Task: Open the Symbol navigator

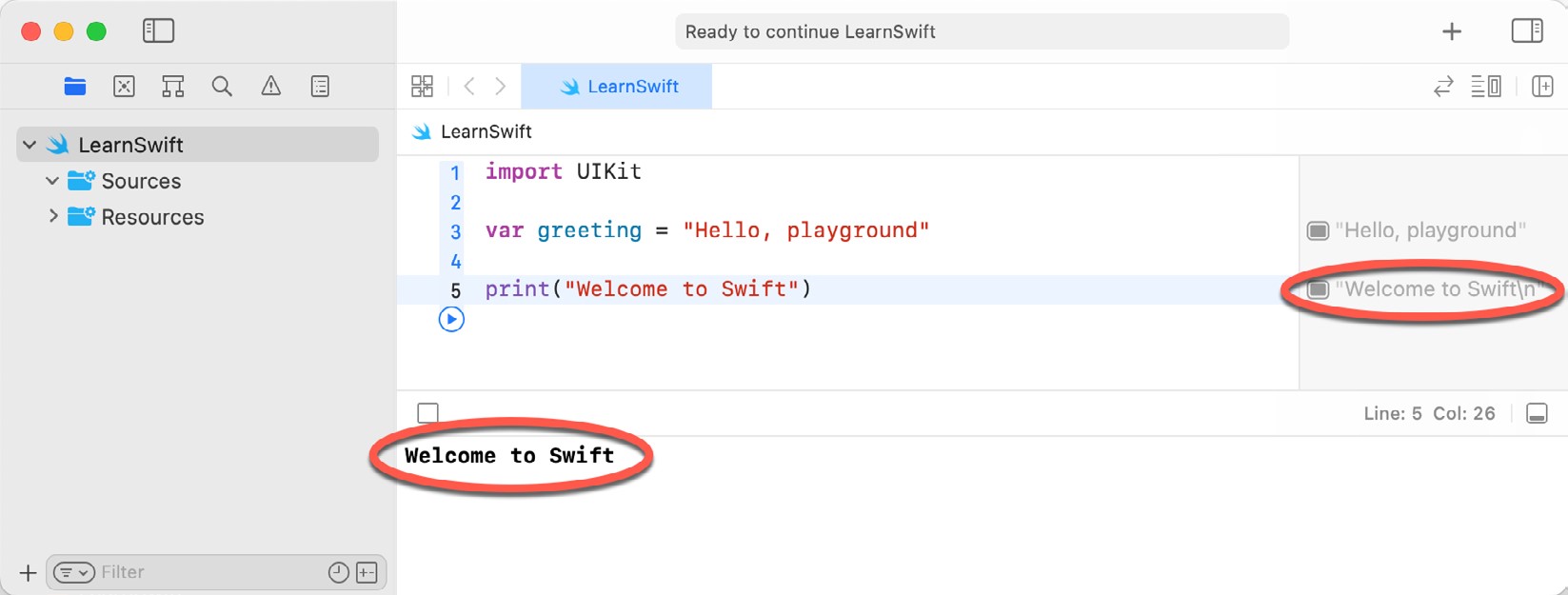Action: click(172, 87)
